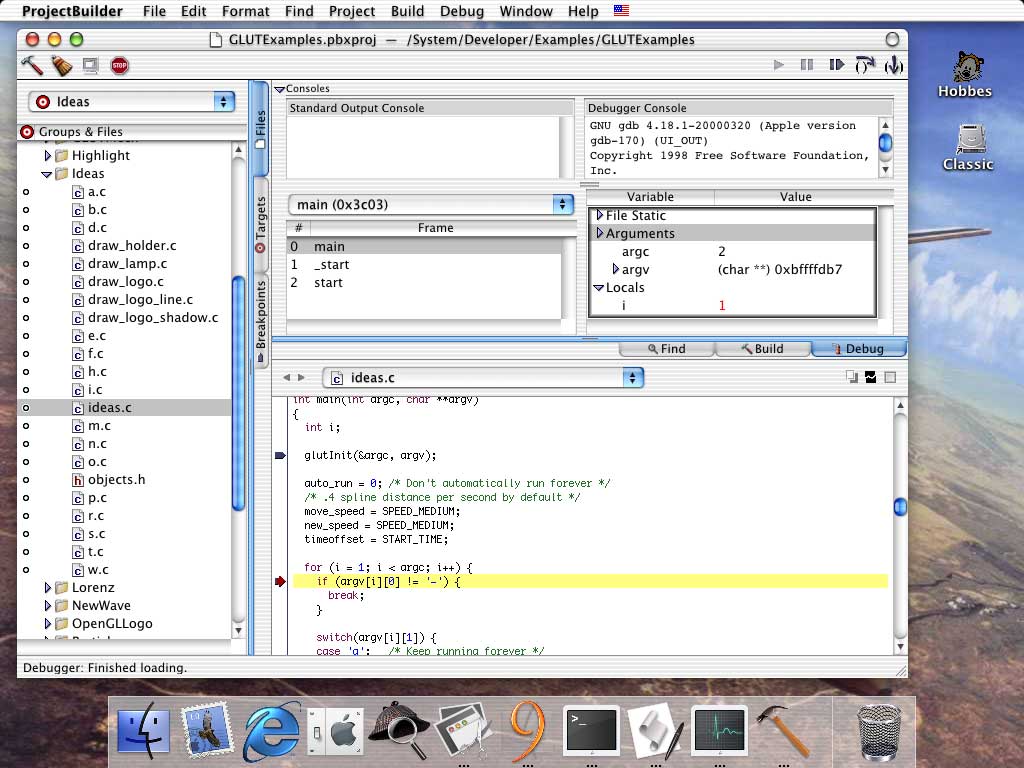Screen dimensions: 1024x768
Task: Open Terminal from the Dock
Action: 592,730
